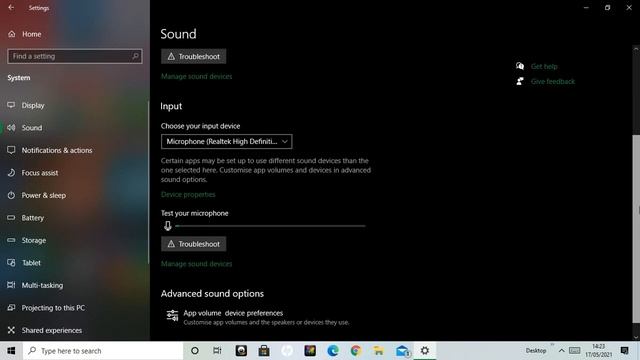
Task: Open Storage settings in the sidebar
Action: point(33,240)
